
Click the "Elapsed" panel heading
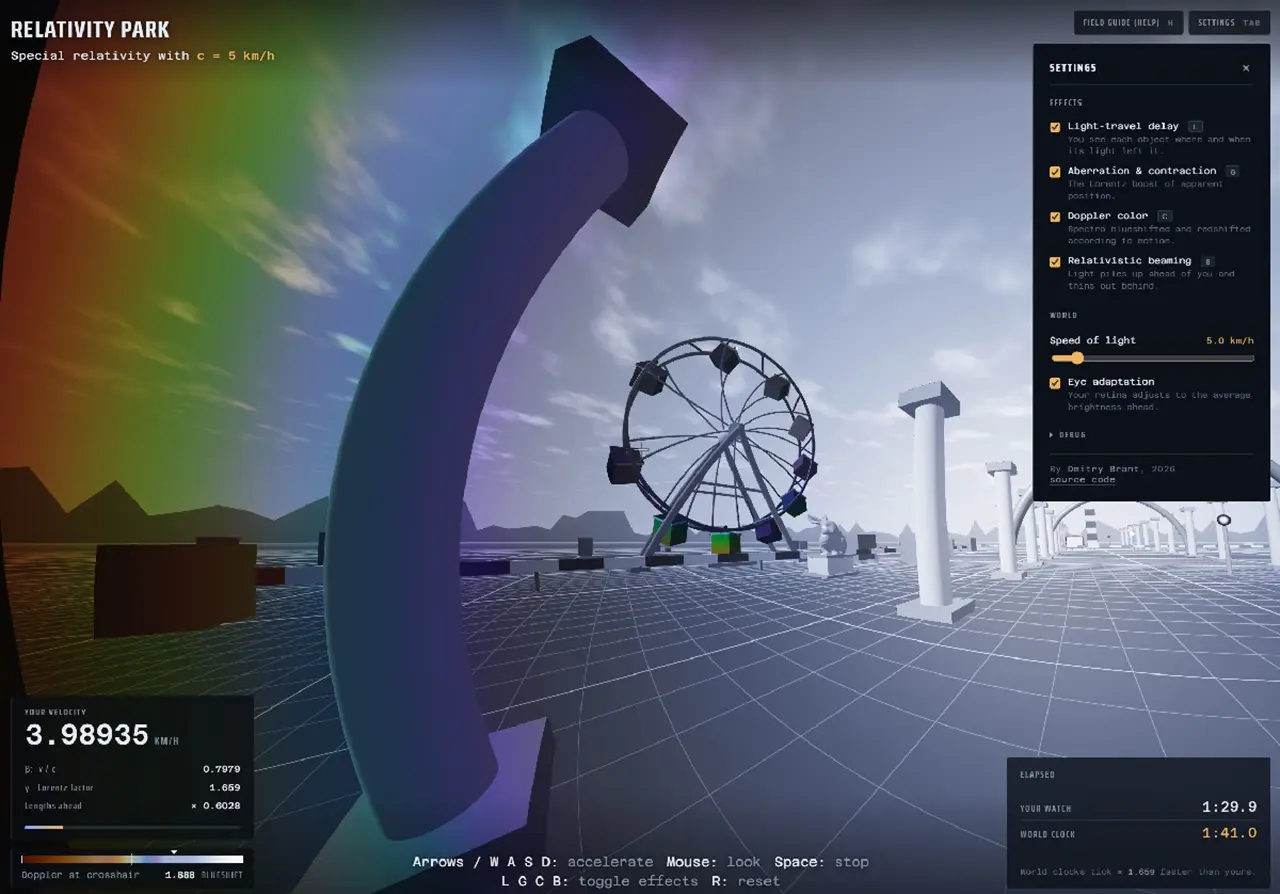pos(1037,775)
